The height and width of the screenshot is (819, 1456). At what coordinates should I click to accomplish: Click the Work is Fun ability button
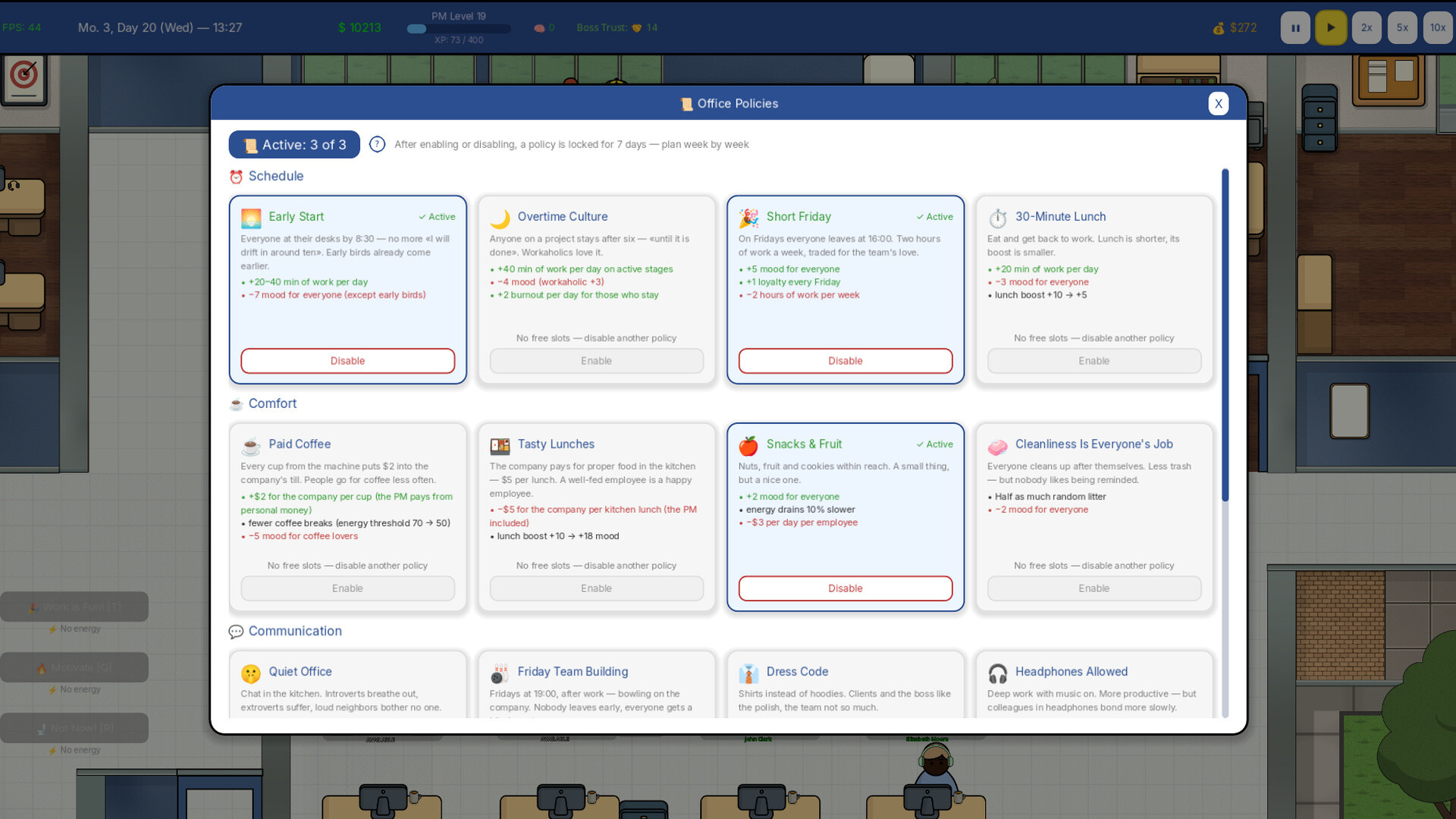[74, 607]
